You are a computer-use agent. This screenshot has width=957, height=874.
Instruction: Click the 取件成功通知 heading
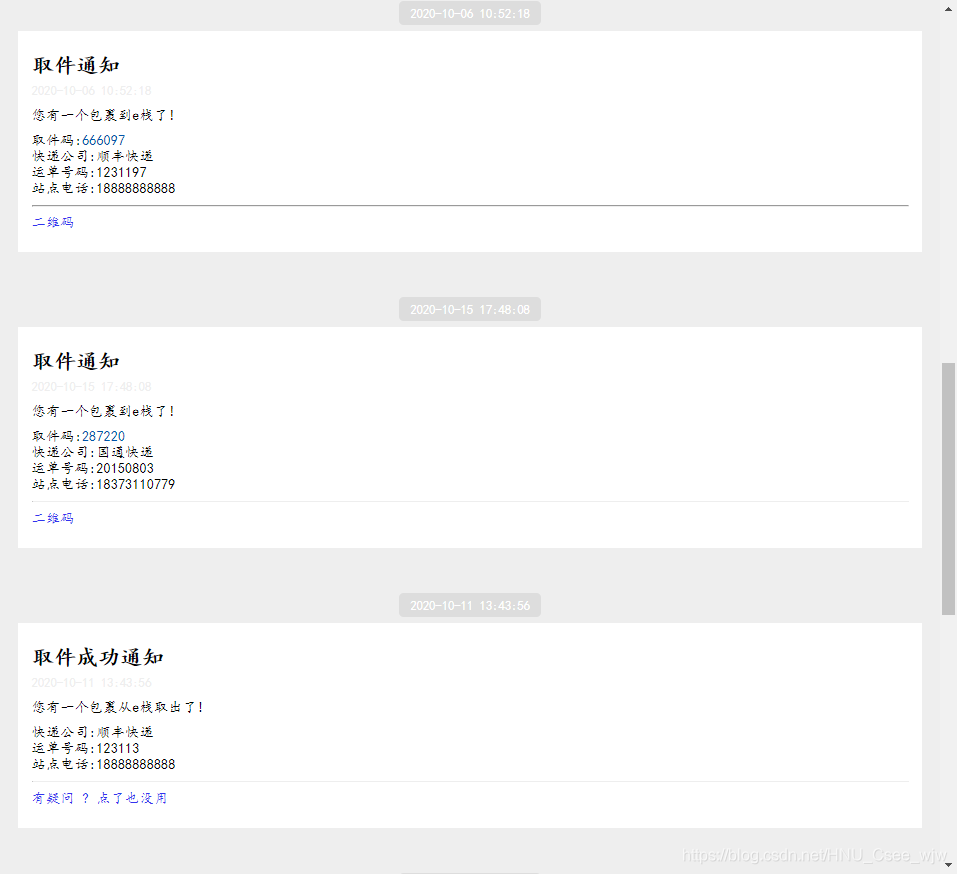click(98, 657)
